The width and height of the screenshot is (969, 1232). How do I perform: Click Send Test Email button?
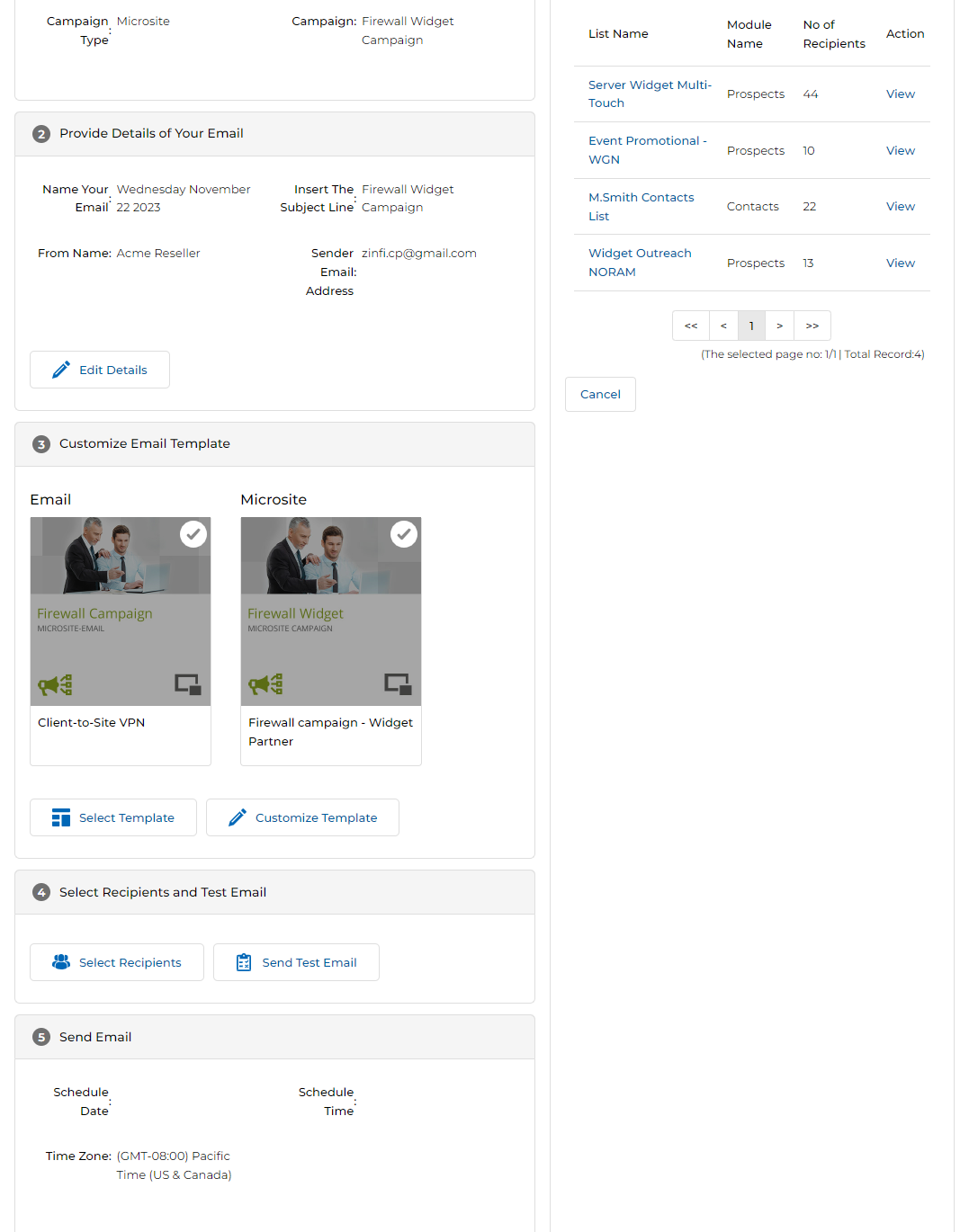(x=296, y=962)
